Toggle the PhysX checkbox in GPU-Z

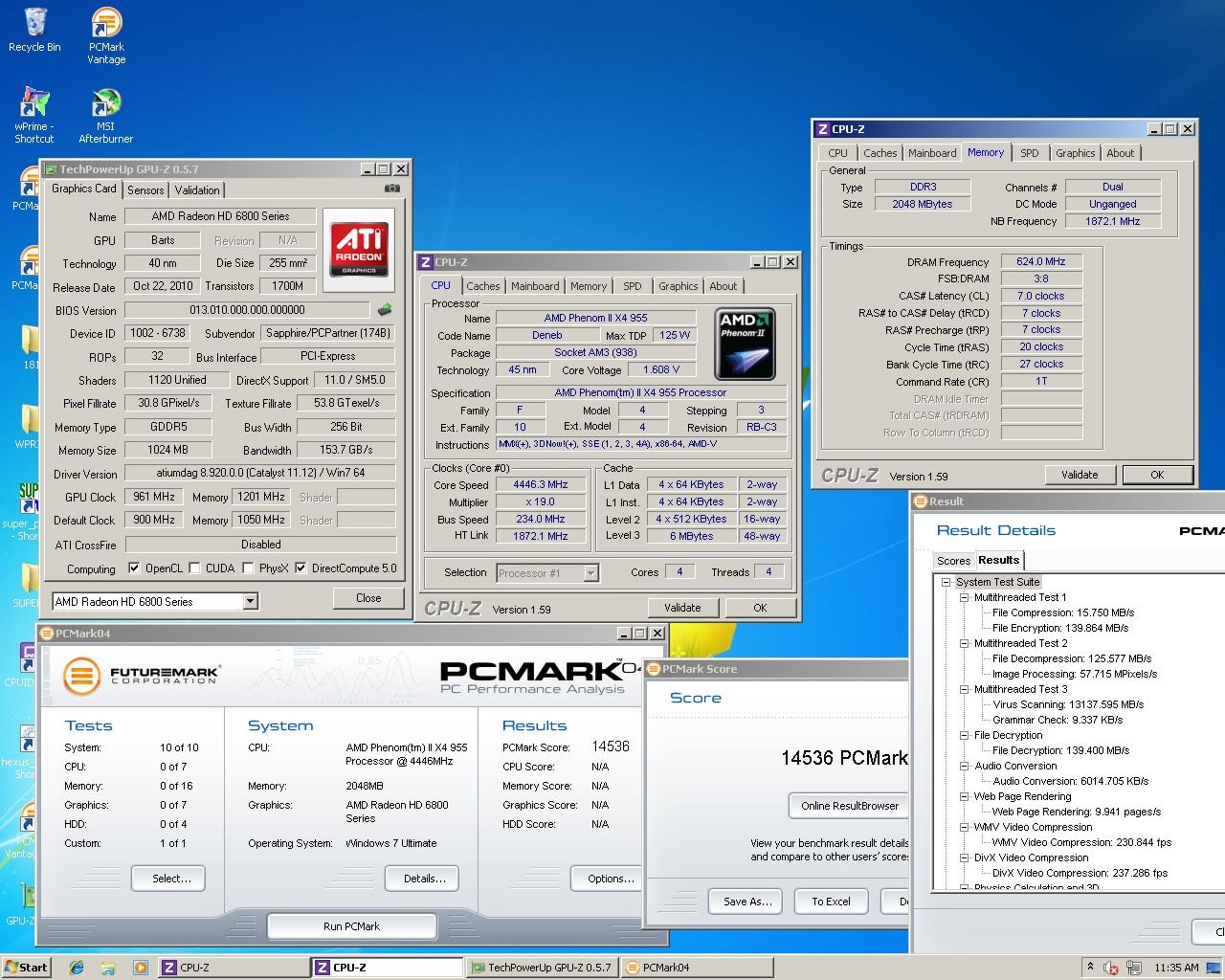click(x=248, y=568)
